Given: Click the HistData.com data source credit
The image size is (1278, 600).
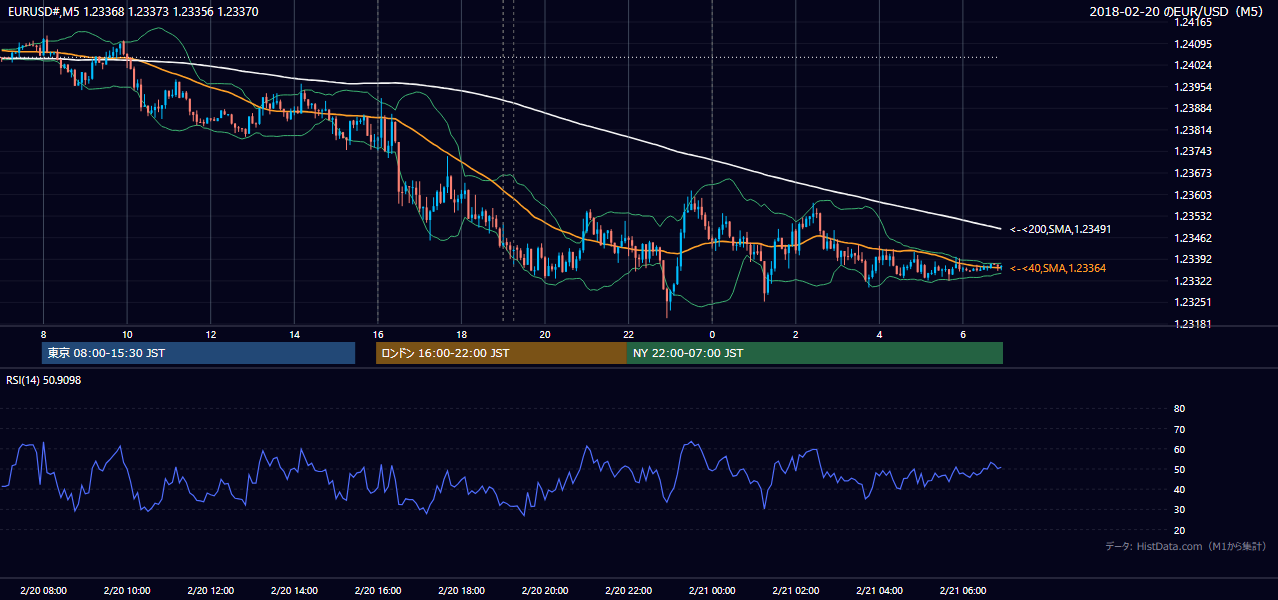Looking at the screenshot, I should (1186, 546).
